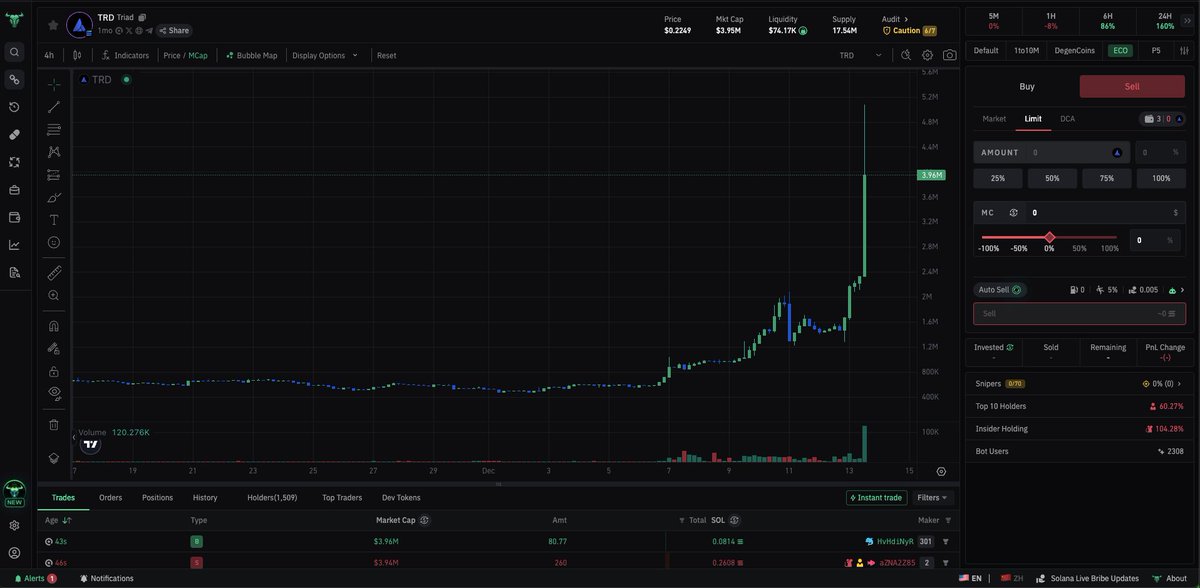Open the Indicators menu
This screenshot has height=588, width=1200.
(x=125, y=55)
